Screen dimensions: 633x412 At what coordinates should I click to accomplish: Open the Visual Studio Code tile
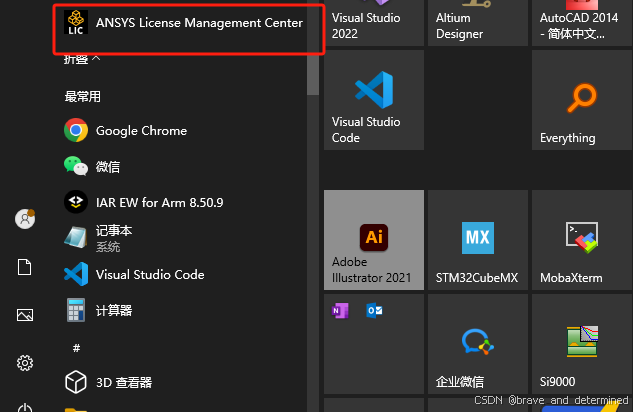(374, 100)
